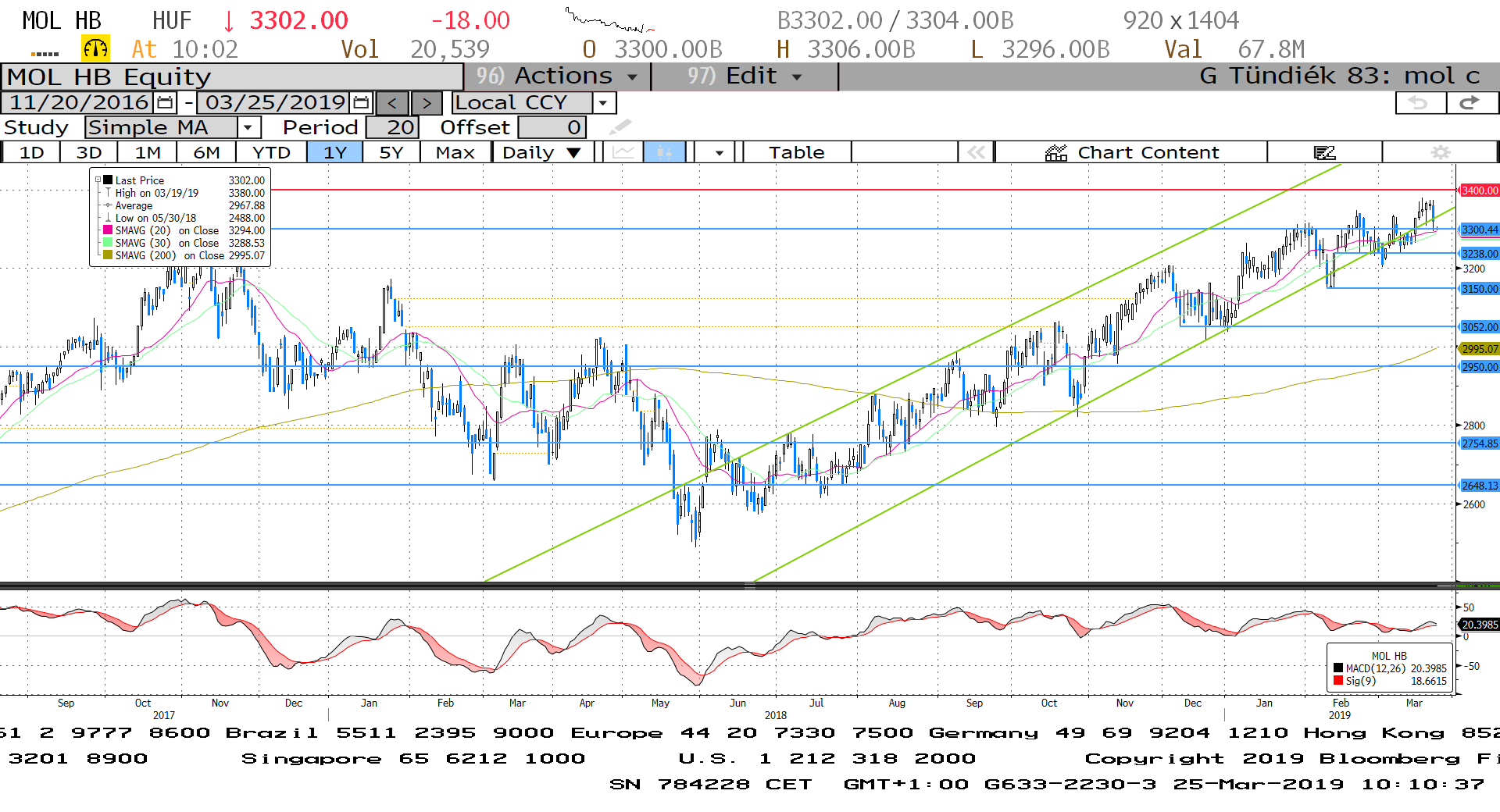Shift date range forward with right arrow

click(427, 102)
